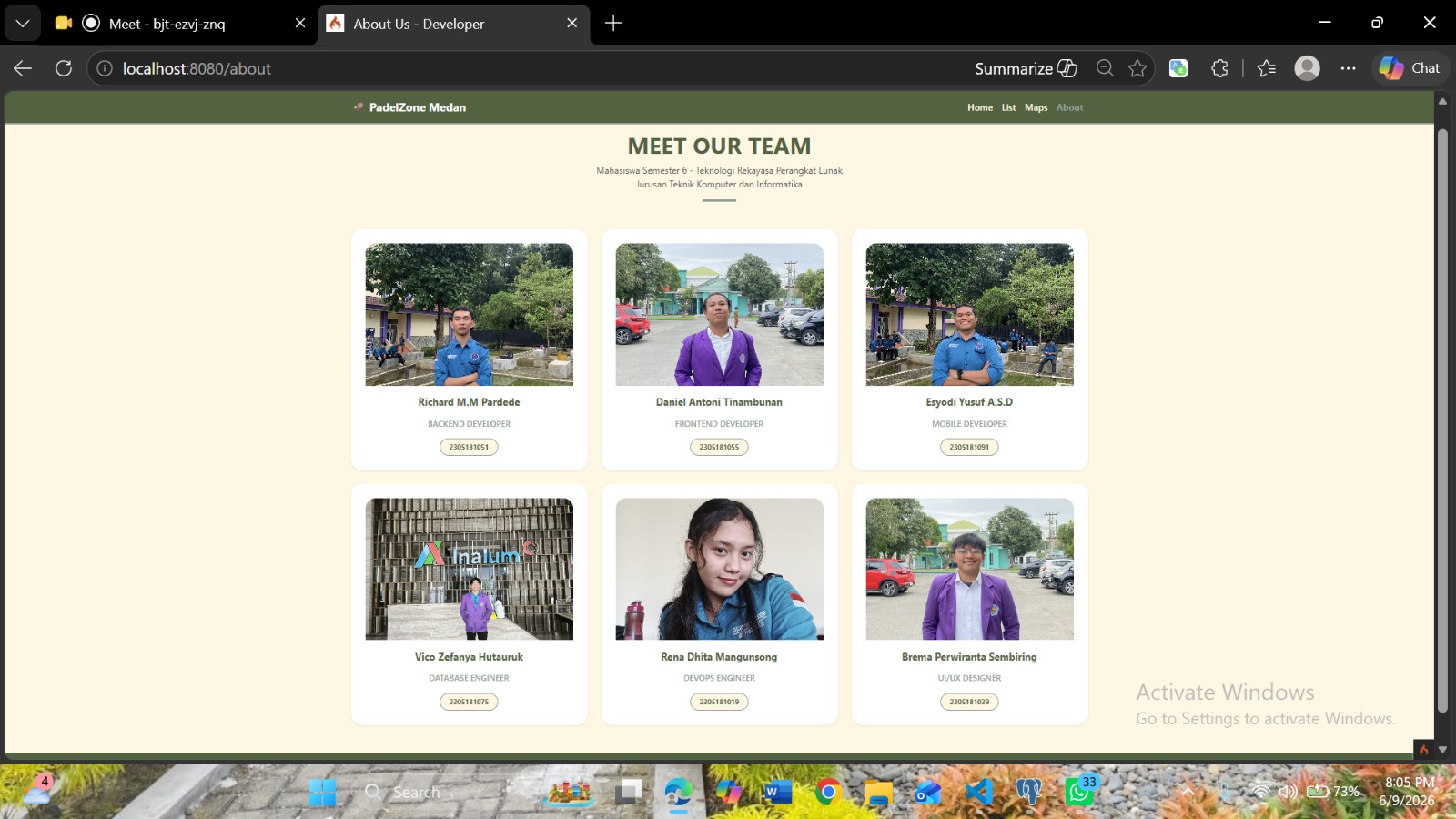Click Vico Zefanya Hutauruk's photo
Screen dimensions: 1456x819
pyautogui.click(x=470, y=569)
